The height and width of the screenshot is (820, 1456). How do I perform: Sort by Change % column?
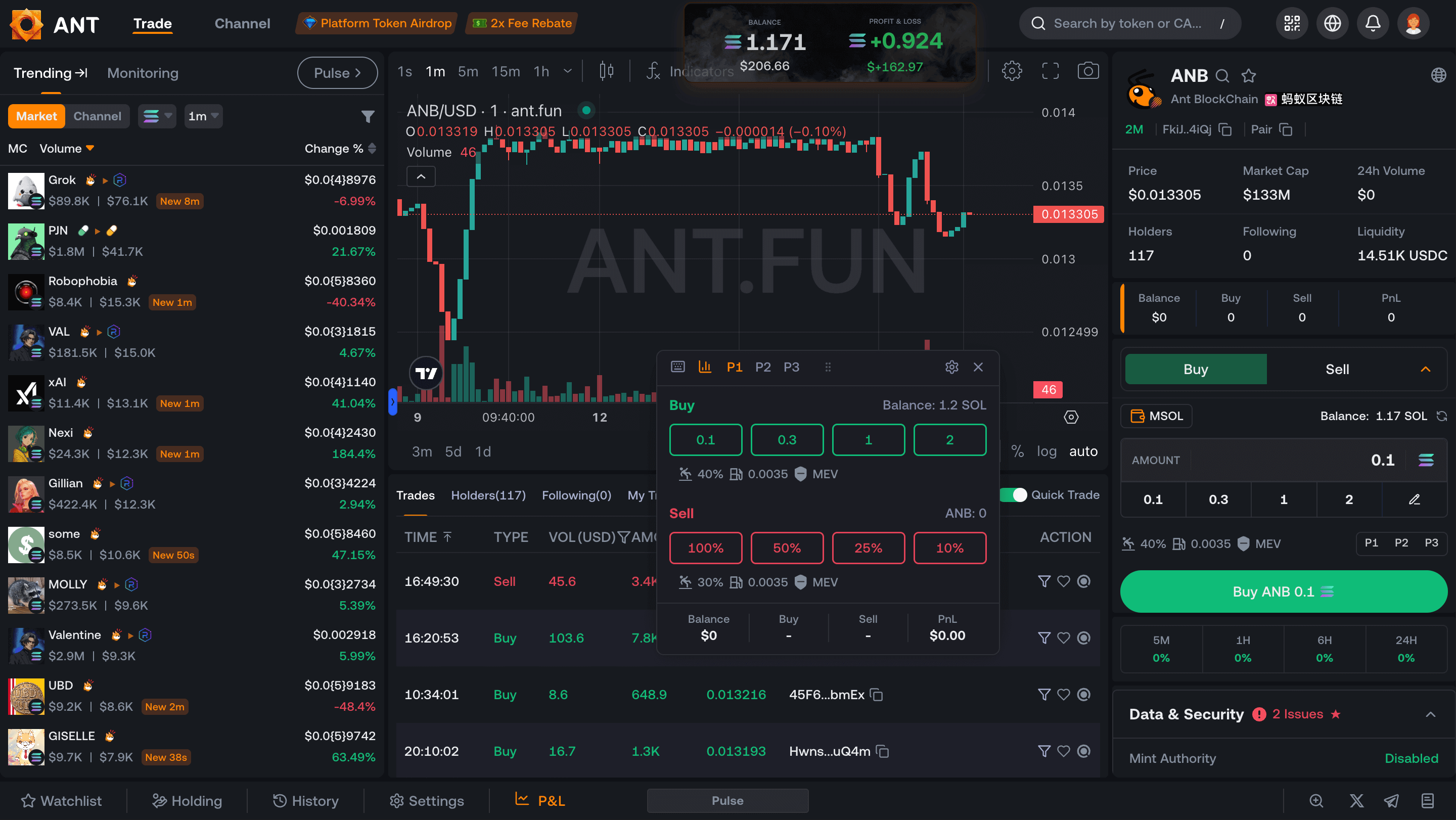tap(340, 149)
